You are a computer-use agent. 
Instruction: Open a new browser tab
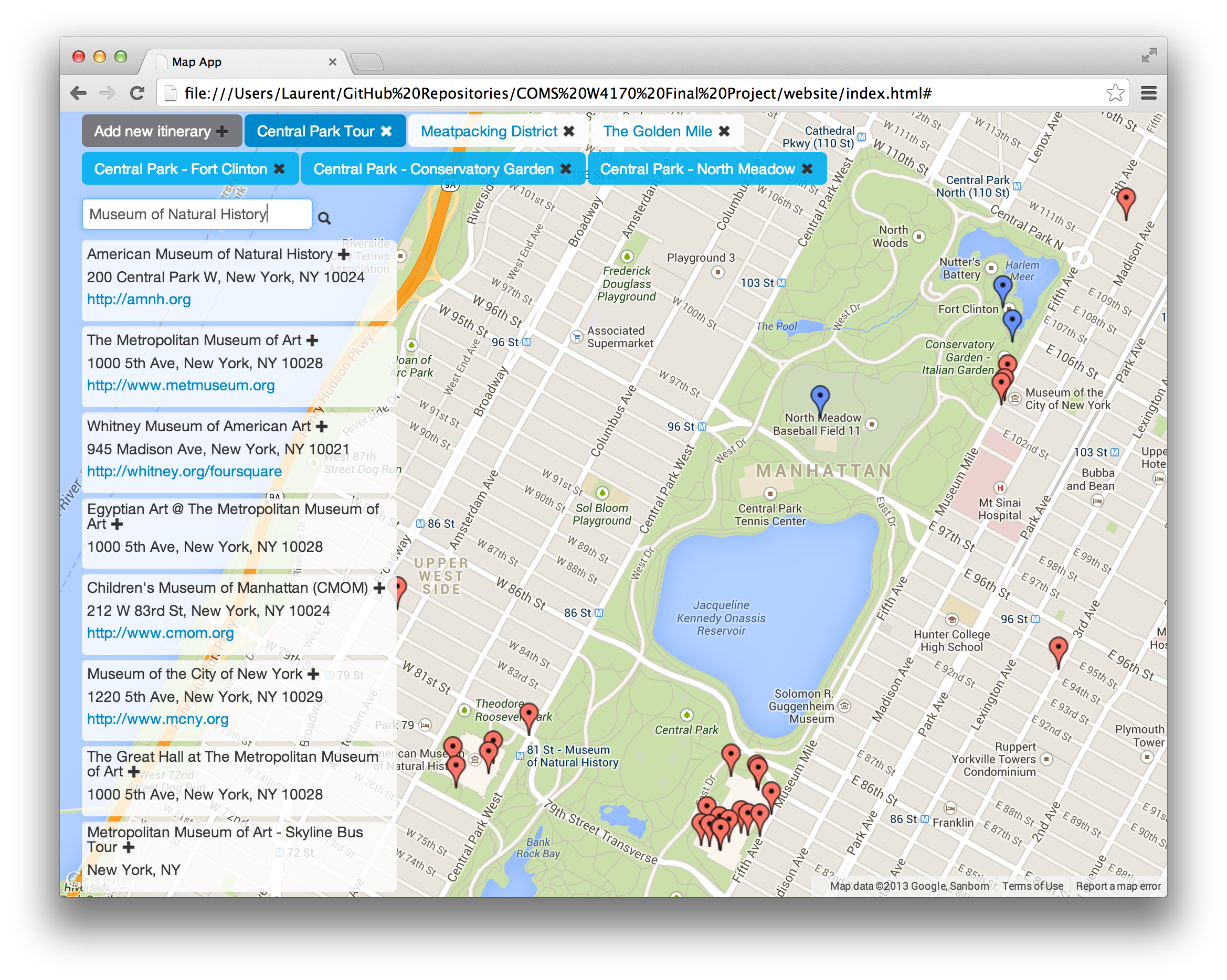click(x=368, y=61)
